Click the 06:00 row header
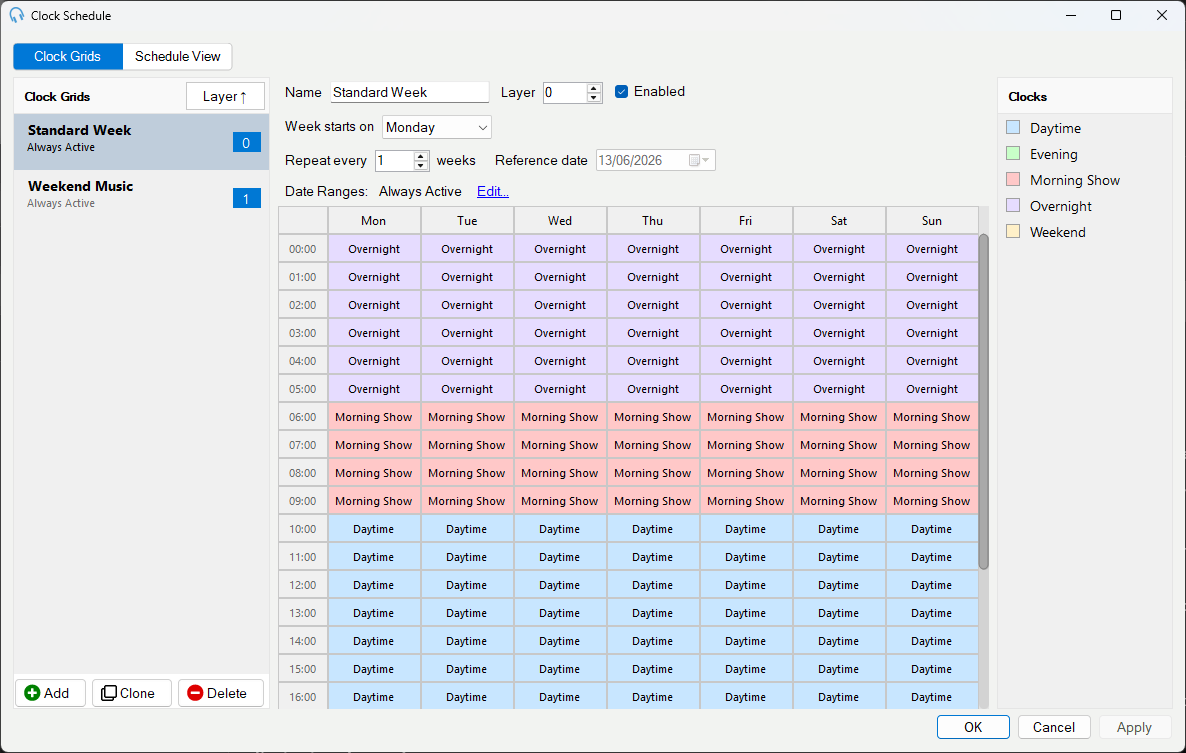Viewport: 1186px width, 753px height. [303, 417]
